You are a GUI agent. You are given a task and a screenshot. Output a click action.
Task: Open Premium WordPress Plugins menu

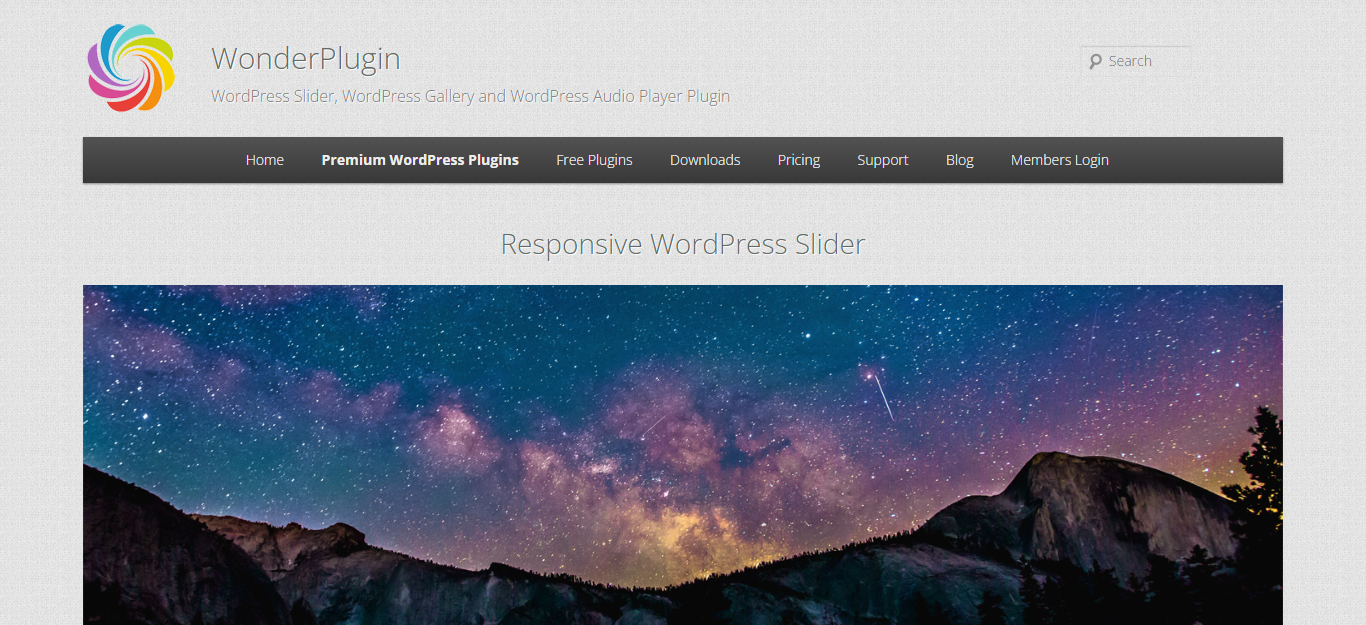[x=420, y=160]
